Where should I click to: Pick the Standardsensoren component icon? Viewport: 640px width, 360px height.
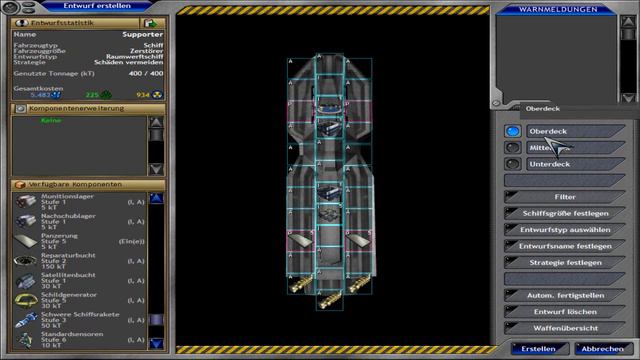pos(26,340)
